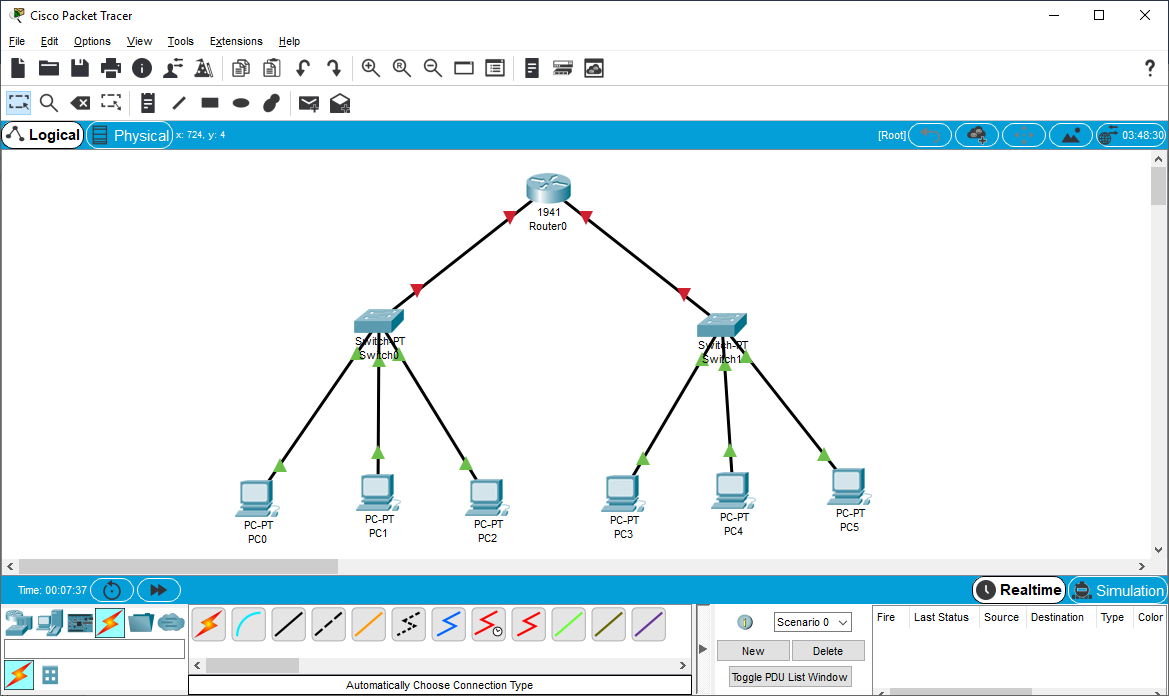Select the Draw Line tool
This screenshot has height=696, width=1169.
tap(179, 103)
